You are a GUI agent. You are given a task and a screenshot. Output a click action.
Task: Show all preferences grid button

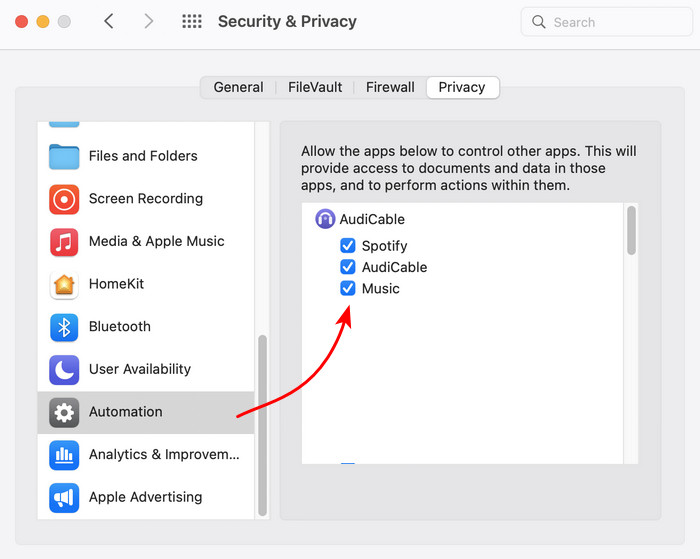[192, 21]
